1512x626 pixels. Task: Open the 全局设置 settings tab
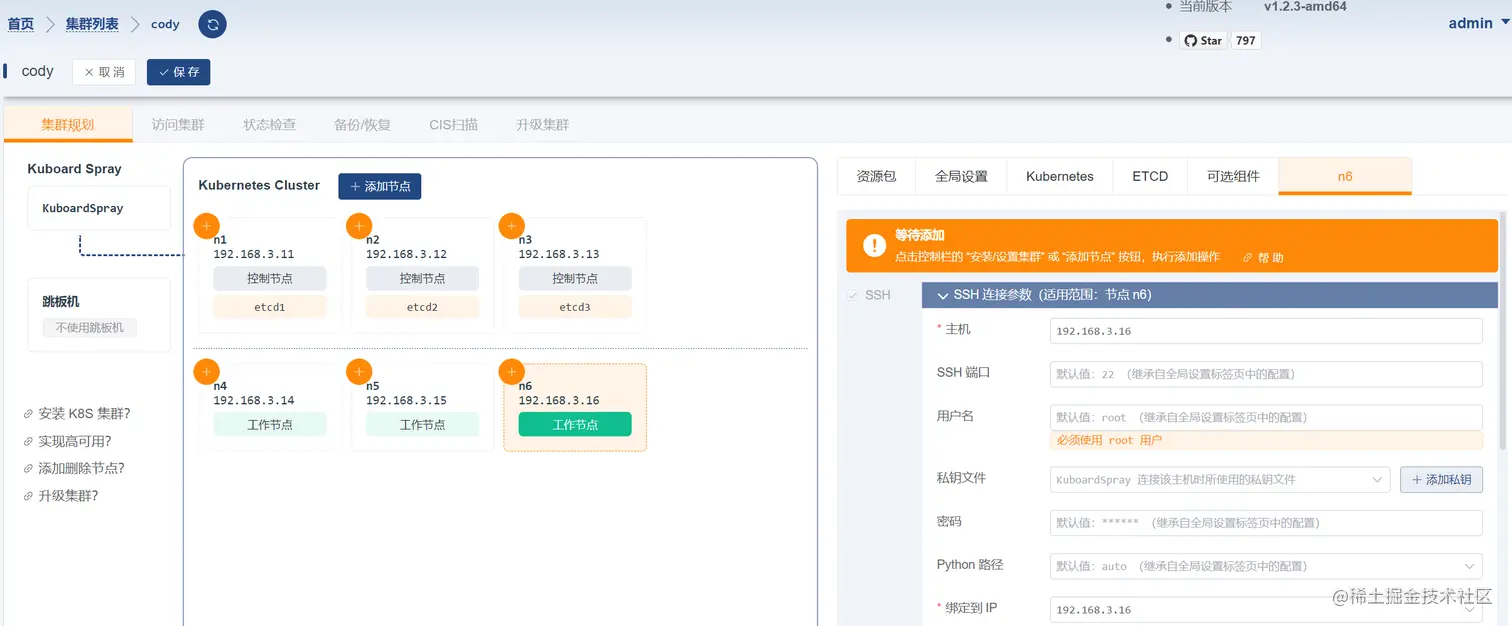tap(961, 176)
